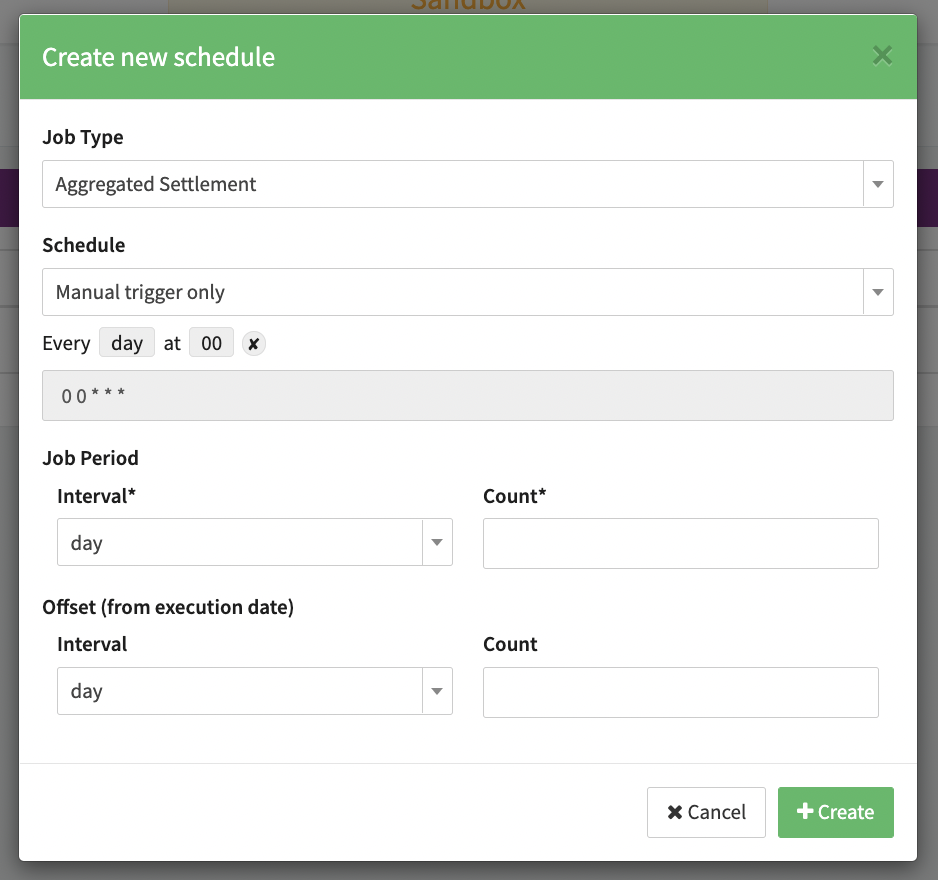Click the Schedule dropdown arrow
Image resolution: width=938 pixels, height=880 pixels.
pos(878,292)
